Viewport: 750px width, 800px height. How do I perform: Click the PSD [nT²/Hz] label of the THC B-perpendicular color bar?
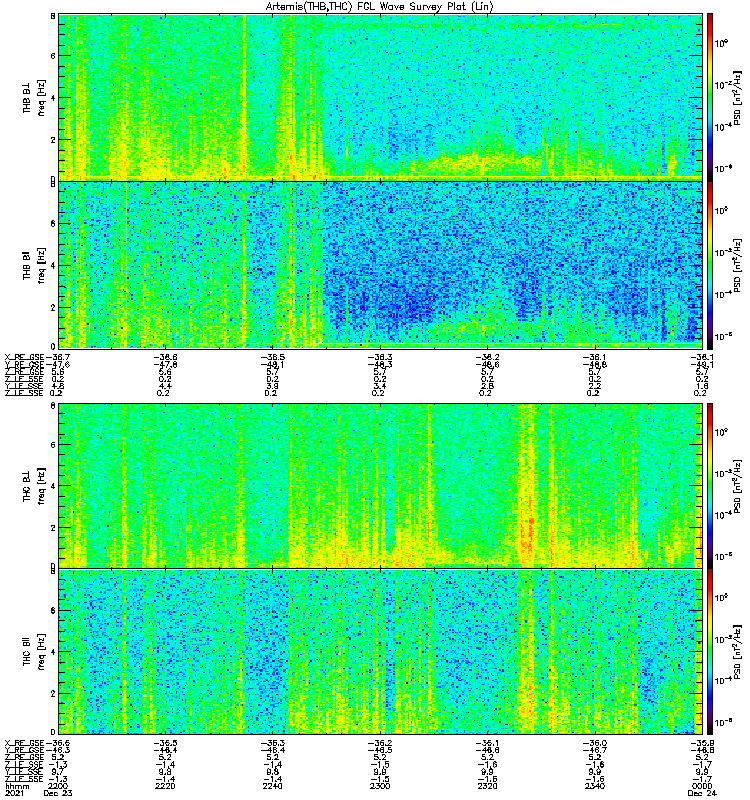coord(738,485)
